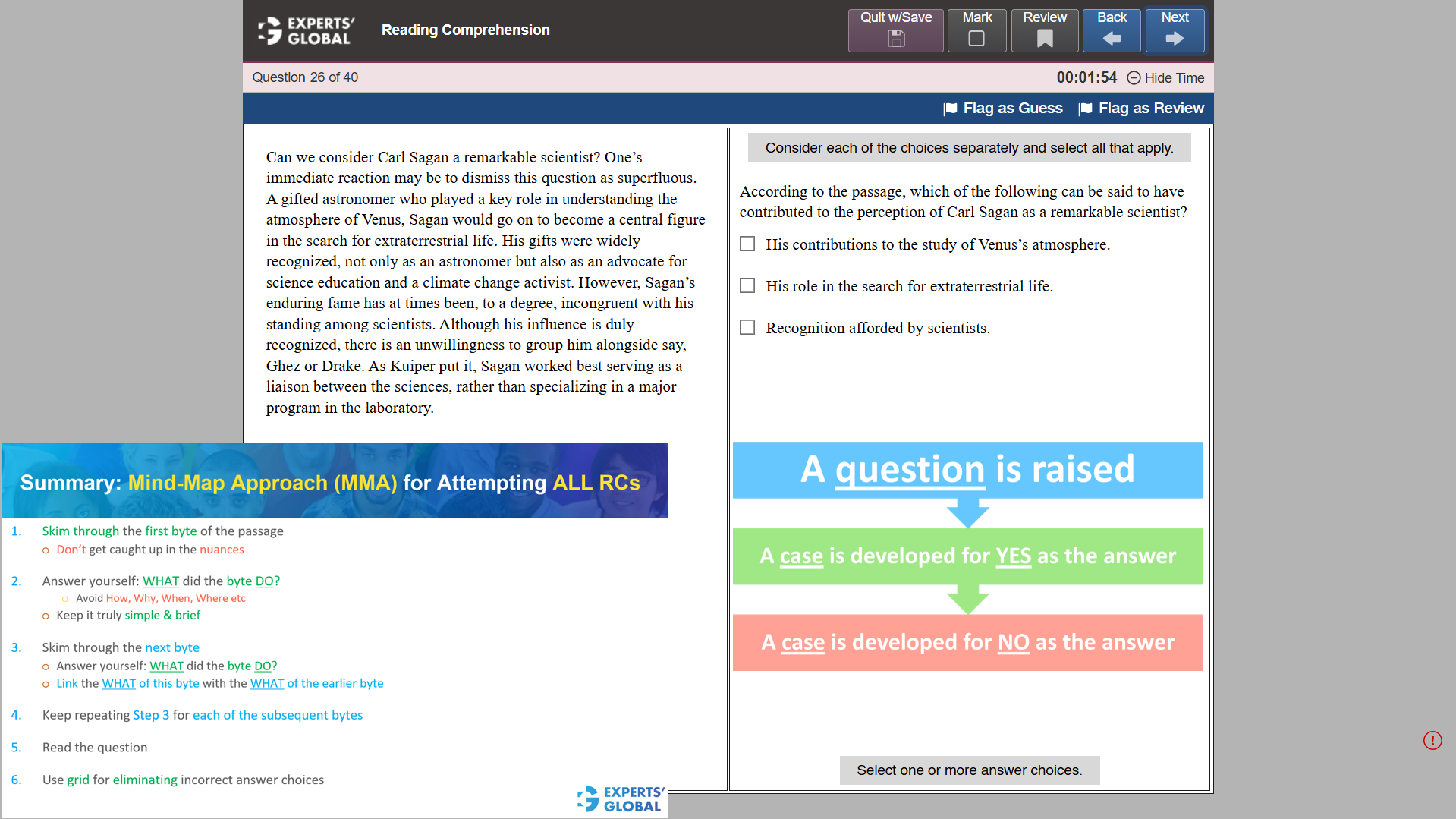
Task: Click the Next arrow icon
Action: 1175,38
